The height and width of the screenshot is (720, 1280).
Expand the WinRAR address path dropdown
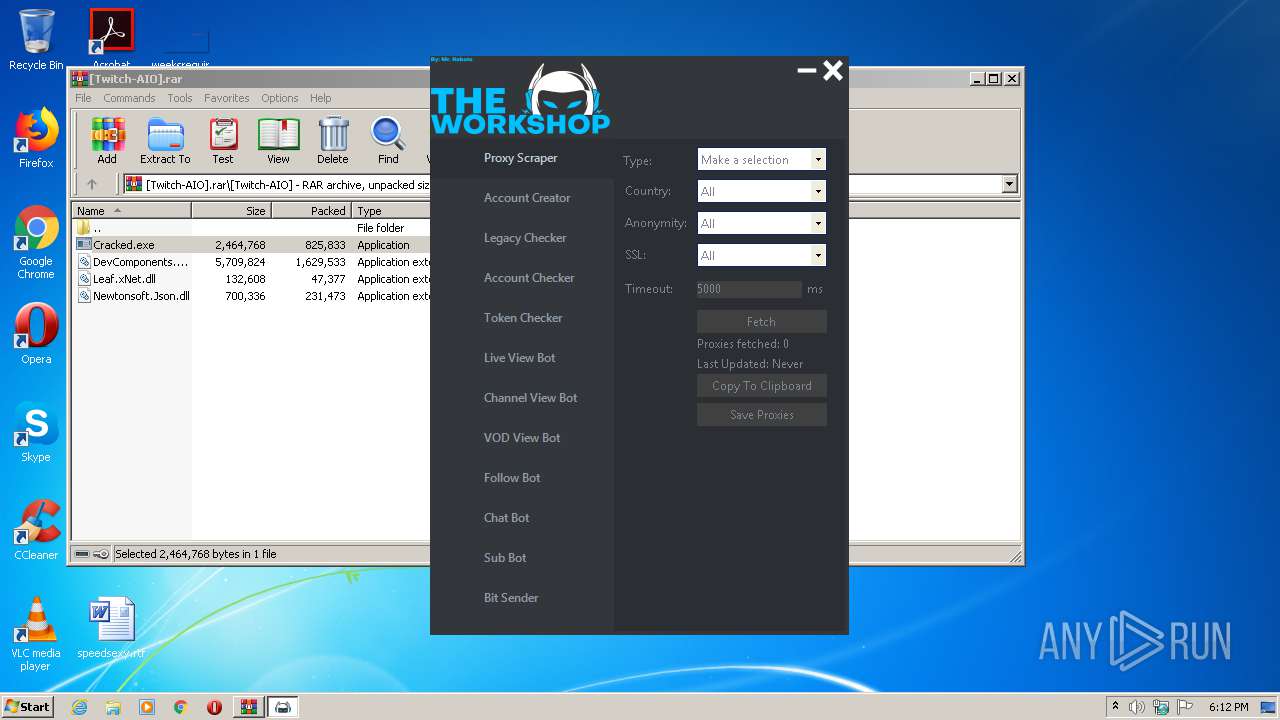click(x=1009, y=184)
